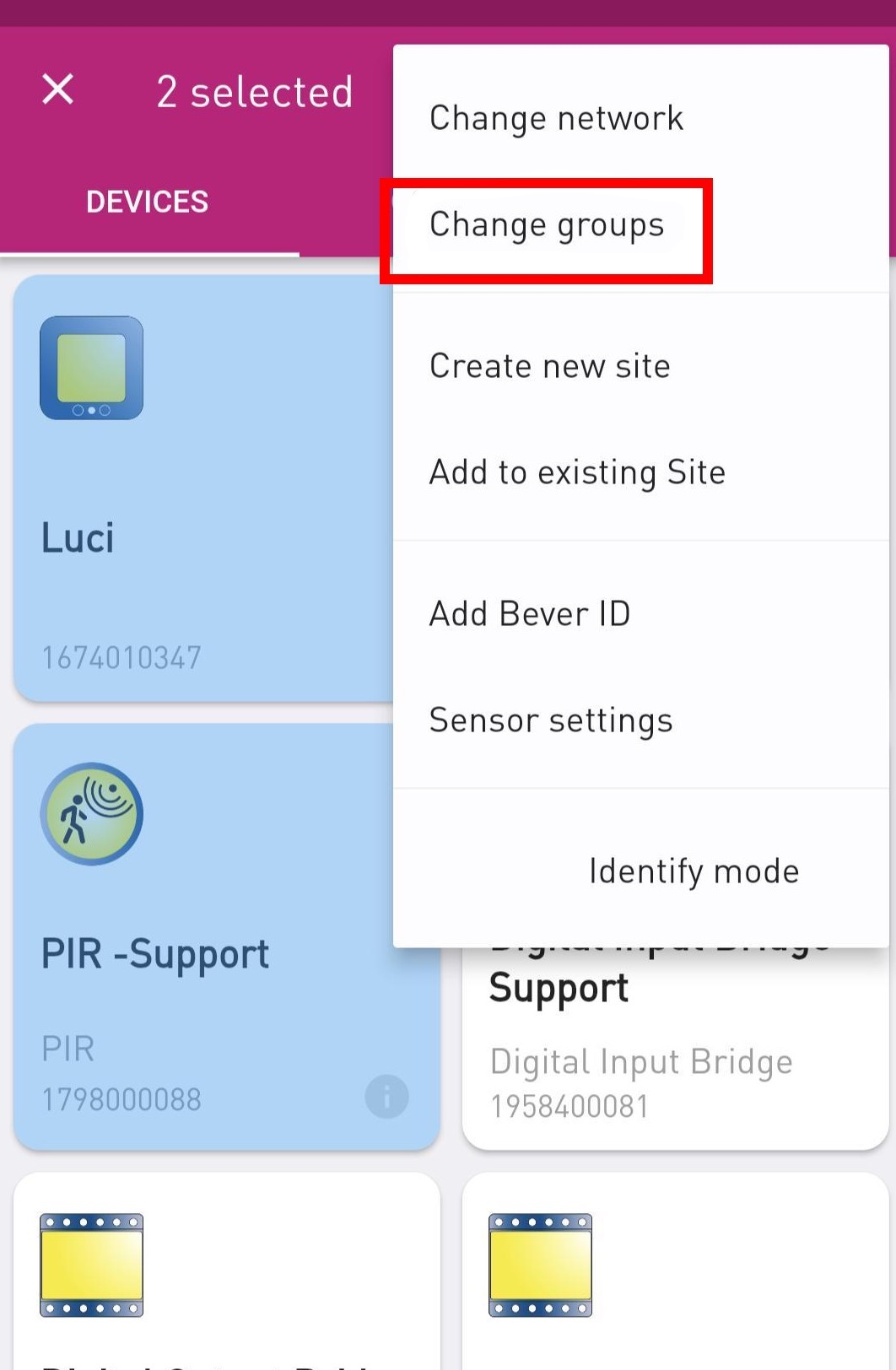The image size is (896, 1370).
Task: Open the Digital Input Bridge Support card
Action: point(675,1046)
